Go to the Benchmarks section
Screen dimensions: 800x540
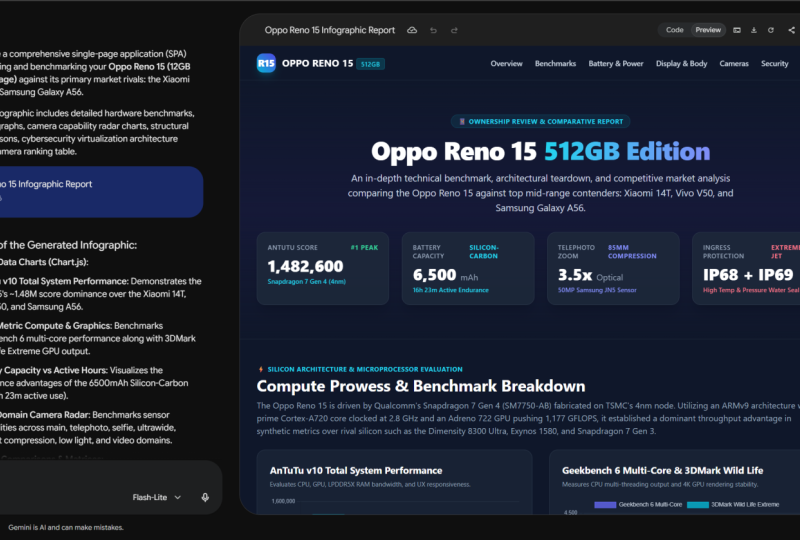[555, 63]
